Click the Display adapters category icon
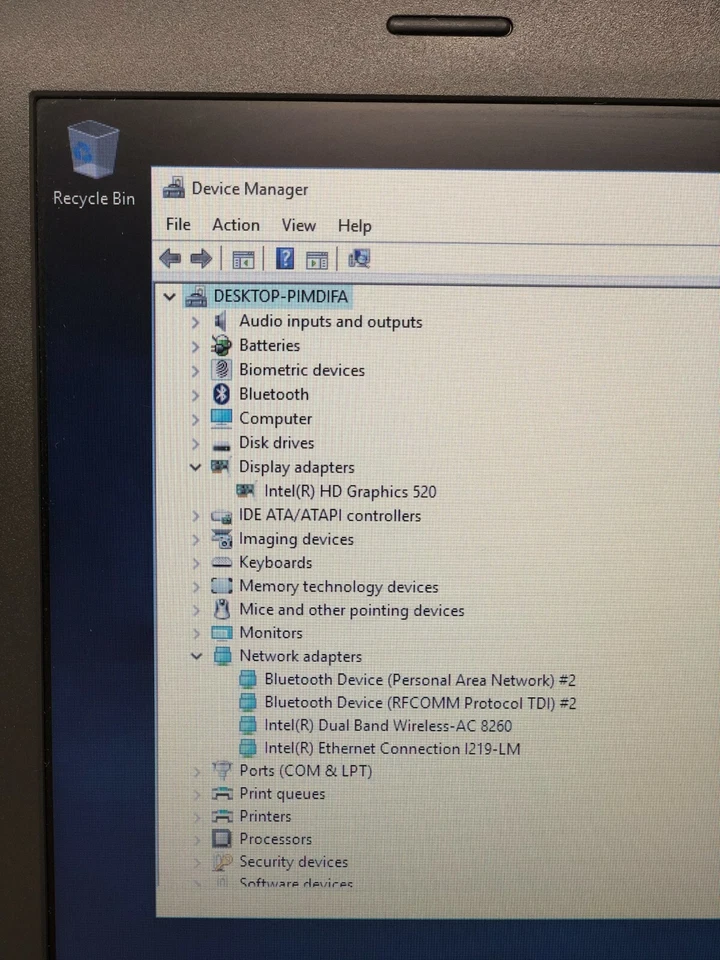720x960 pixels. click(x=220, y=467)
